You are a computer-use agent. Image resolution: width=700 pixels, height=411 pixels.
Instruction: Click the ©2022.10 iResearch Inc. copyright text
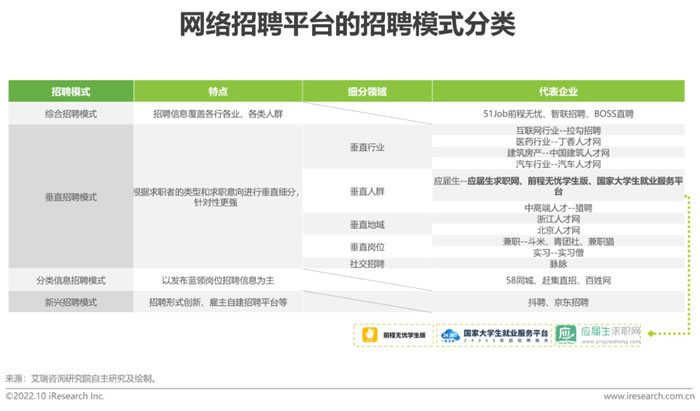coord(54,396)
